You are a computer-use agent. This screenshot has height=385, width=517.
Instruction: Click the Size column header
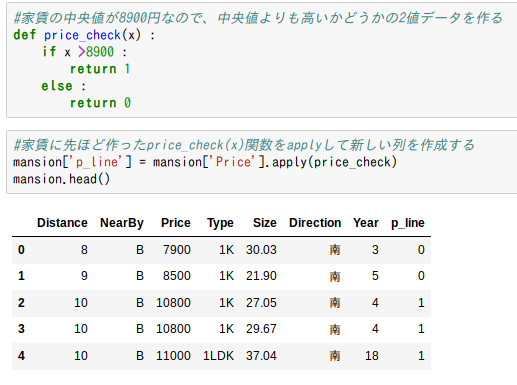tap(265, 223)
